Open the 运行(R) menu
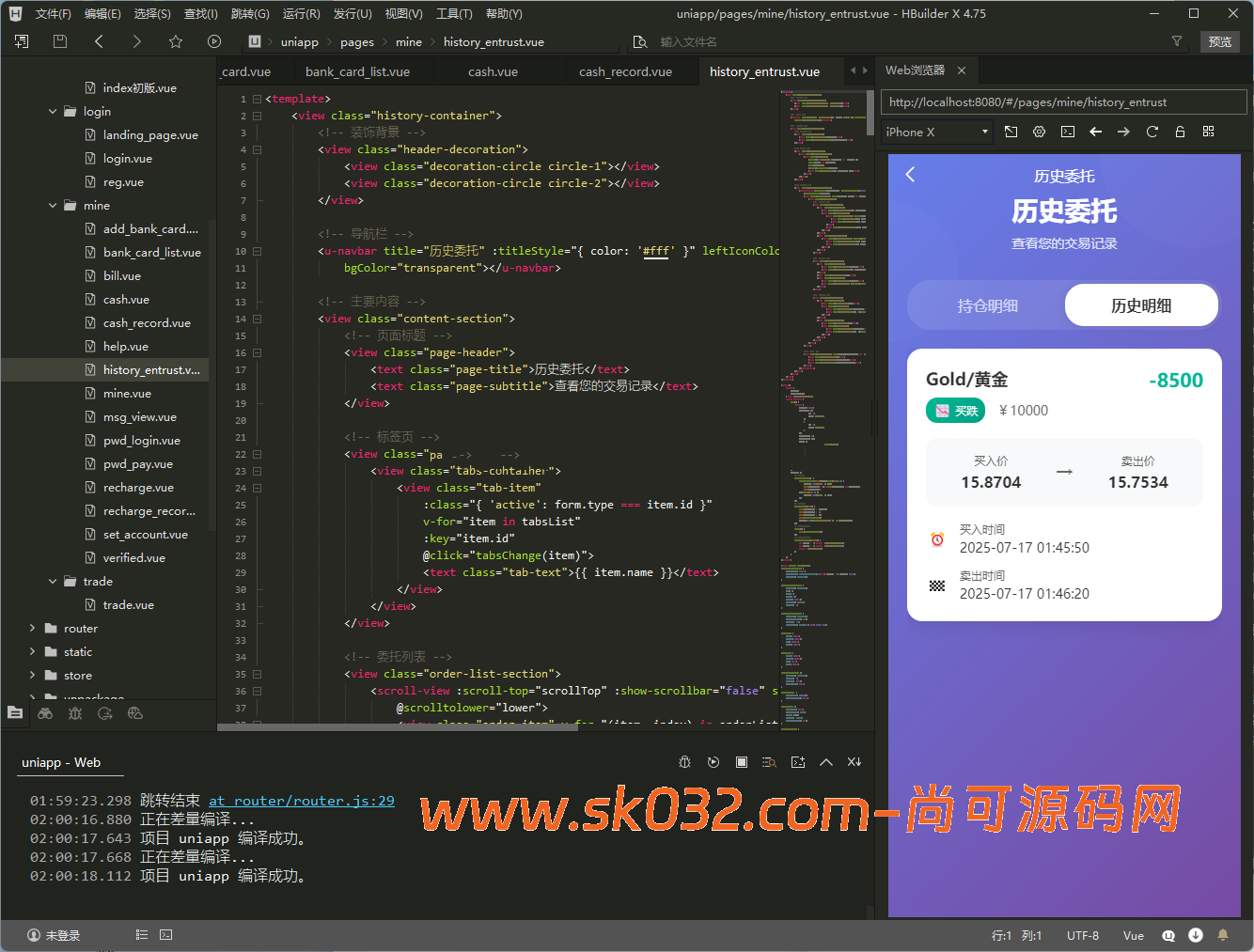This screenshot has height=952, width=1254. point(301,14)
